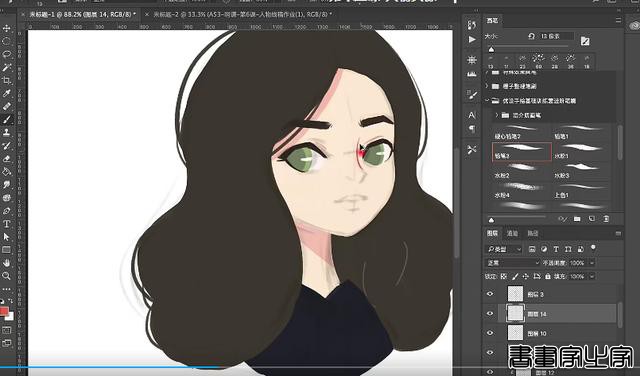Select the Rectangle shape tool

tap(7, 250)
